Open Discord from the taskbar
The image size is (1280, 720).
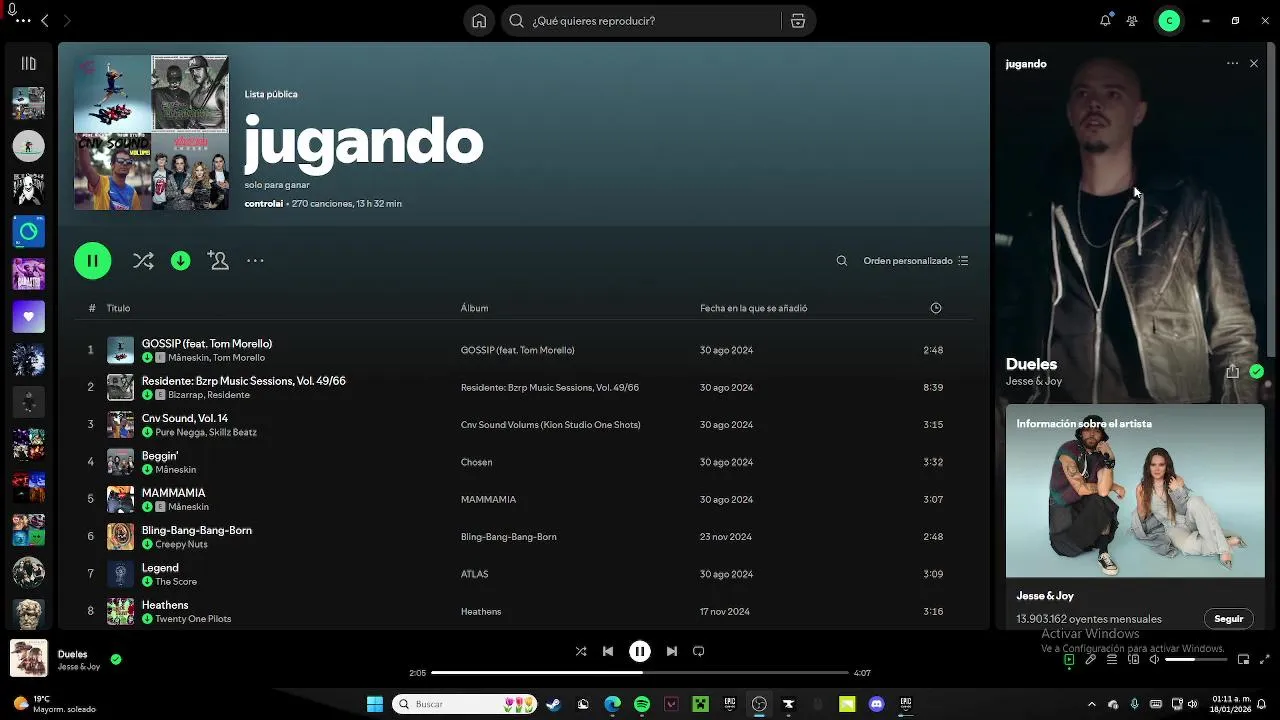(x=877, y=704)
